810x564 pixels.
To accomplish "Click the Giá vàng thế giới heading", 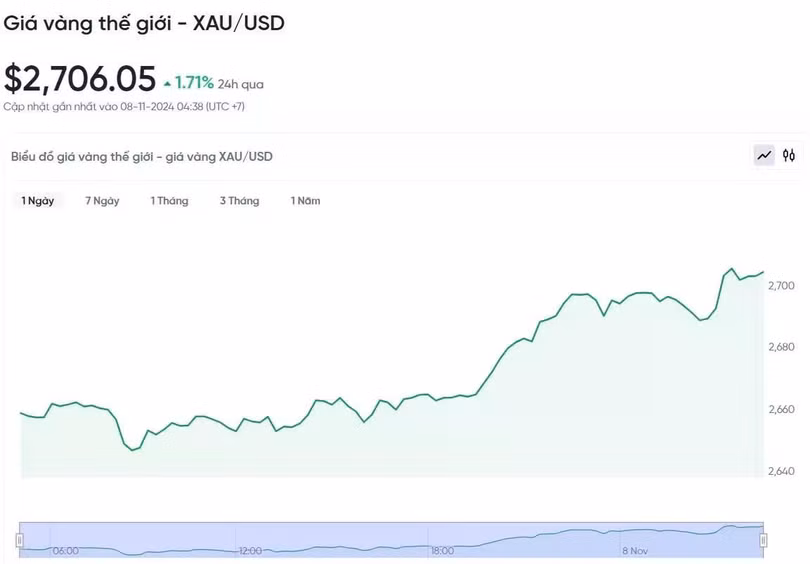I will tap(144, 22).
